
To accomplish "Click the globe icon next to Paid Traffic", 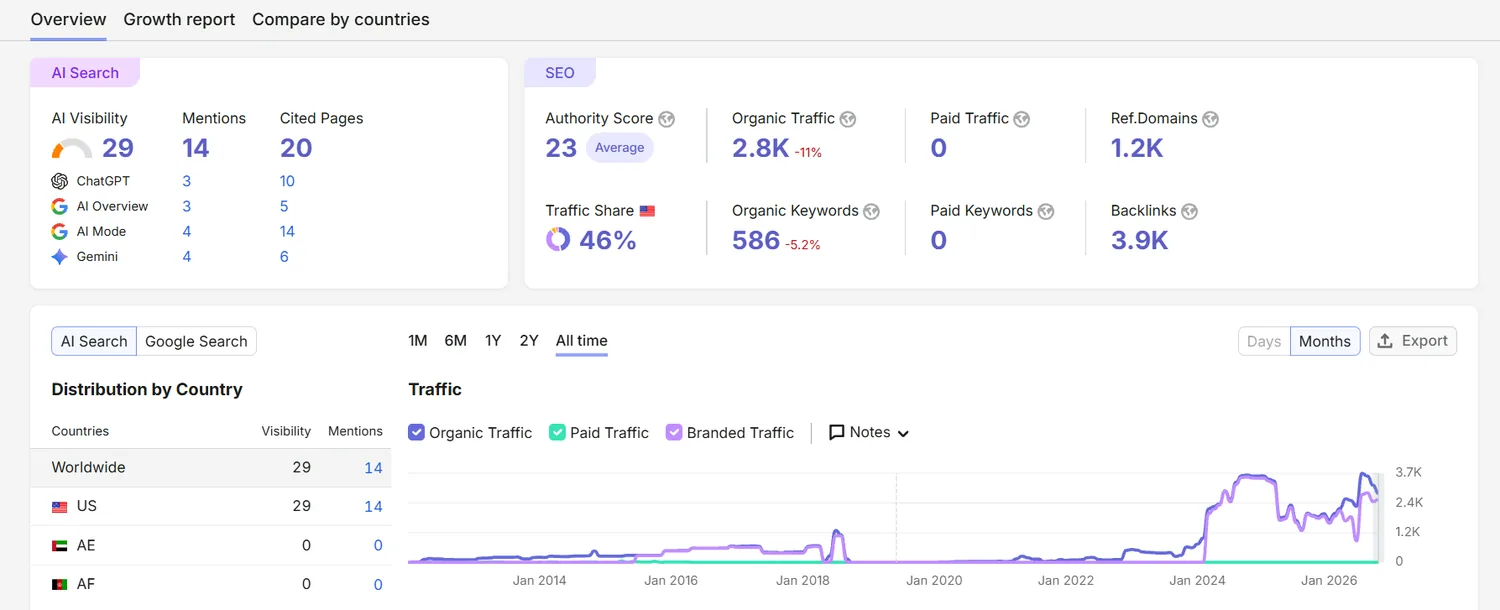I will click(x=1022, y=119).
